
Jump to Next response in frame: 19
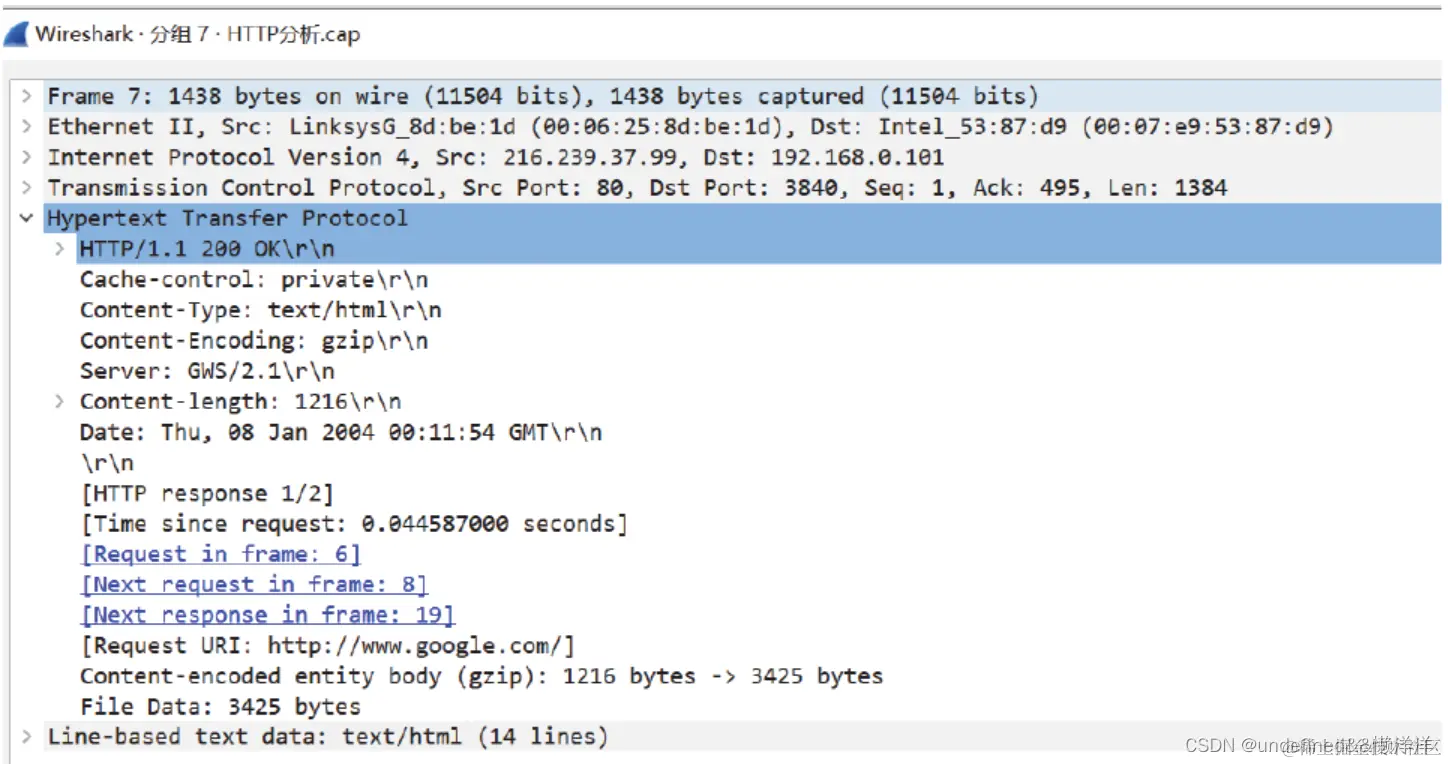click(267, 615)
